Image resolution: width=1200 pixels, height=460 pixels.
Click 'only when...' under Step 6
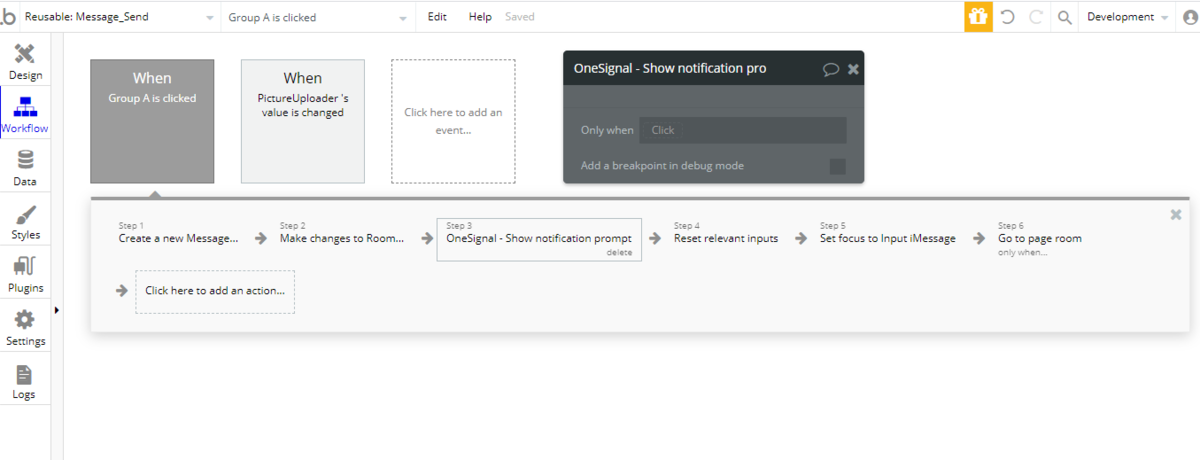(1023, 253)
